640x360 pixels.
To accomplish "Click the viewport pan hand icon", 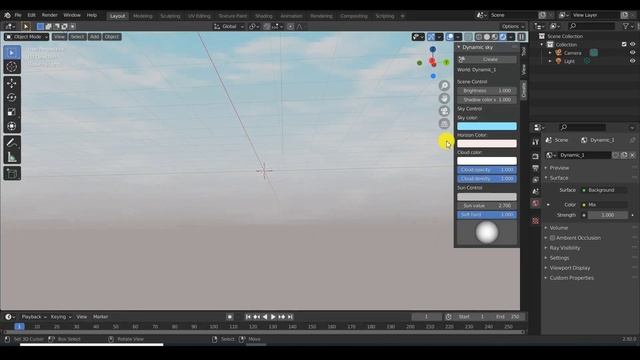I will point(444,98).
